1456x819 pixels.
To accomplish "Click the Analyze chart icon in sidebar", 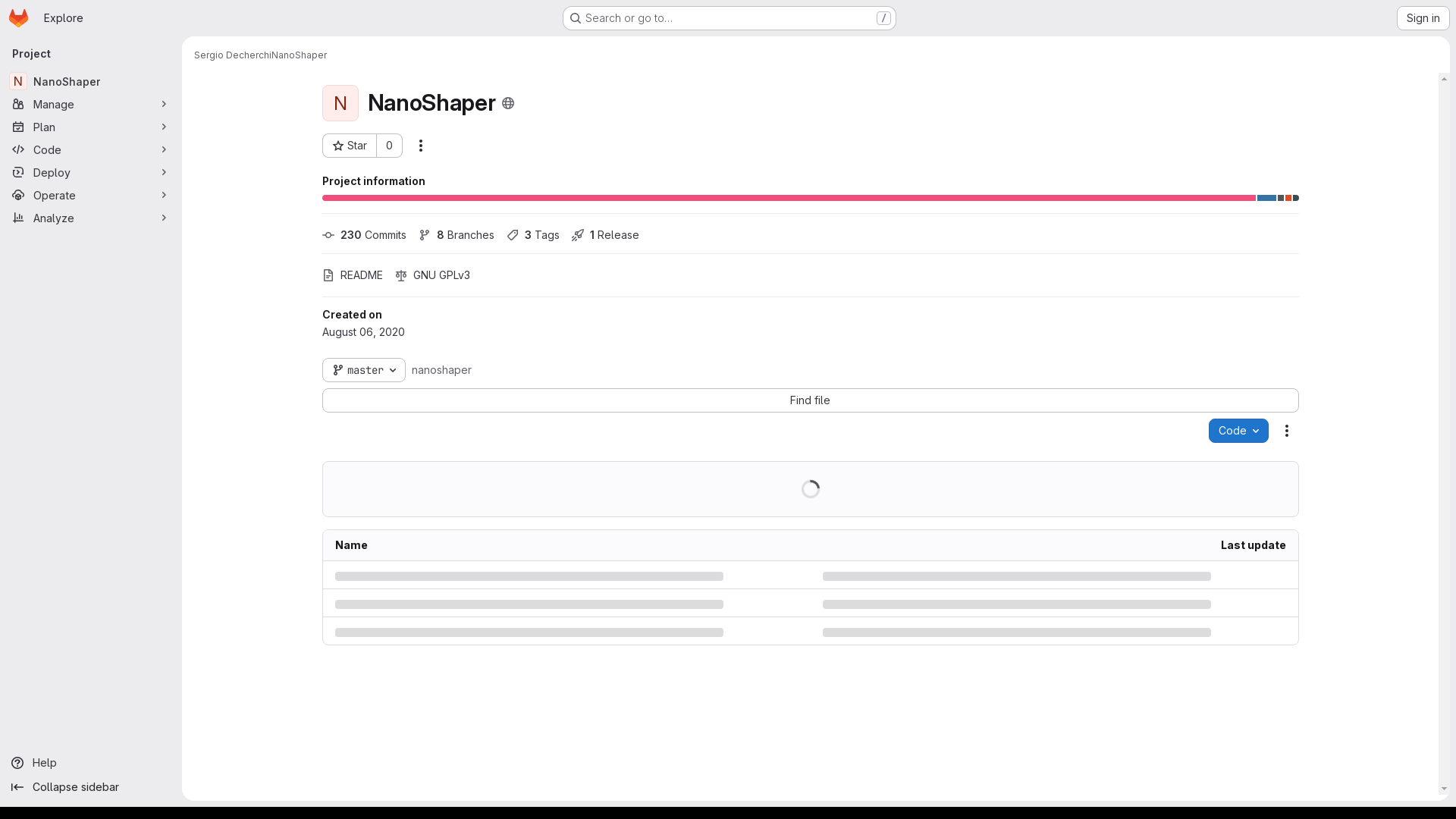I will 18,218.
